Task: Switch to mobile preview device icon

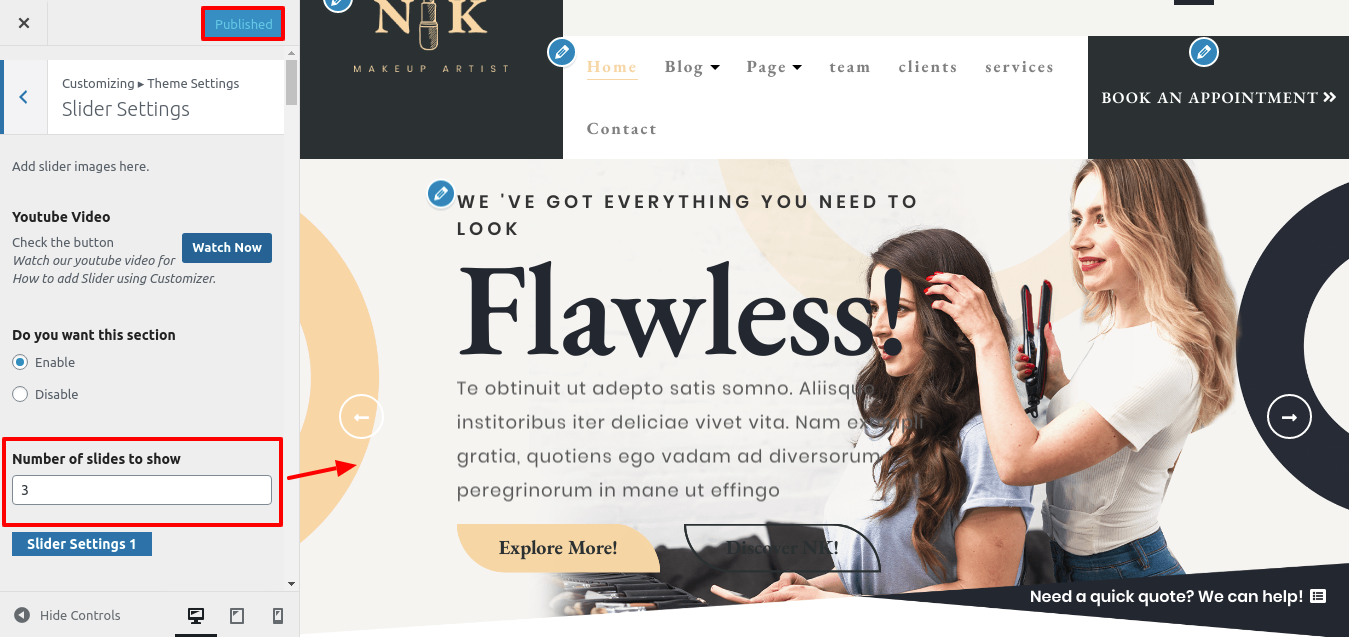Action: (x=278, y=616)
